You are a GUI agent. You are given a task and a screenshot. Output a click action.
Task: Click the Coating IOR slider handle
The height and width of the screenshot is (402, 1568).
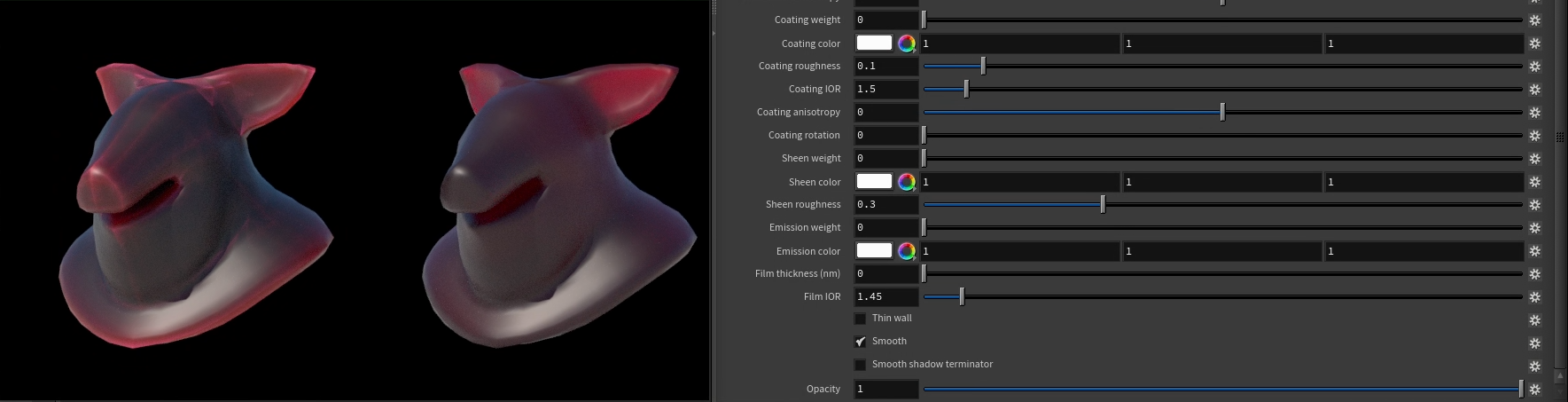click(x=966, y=89)
